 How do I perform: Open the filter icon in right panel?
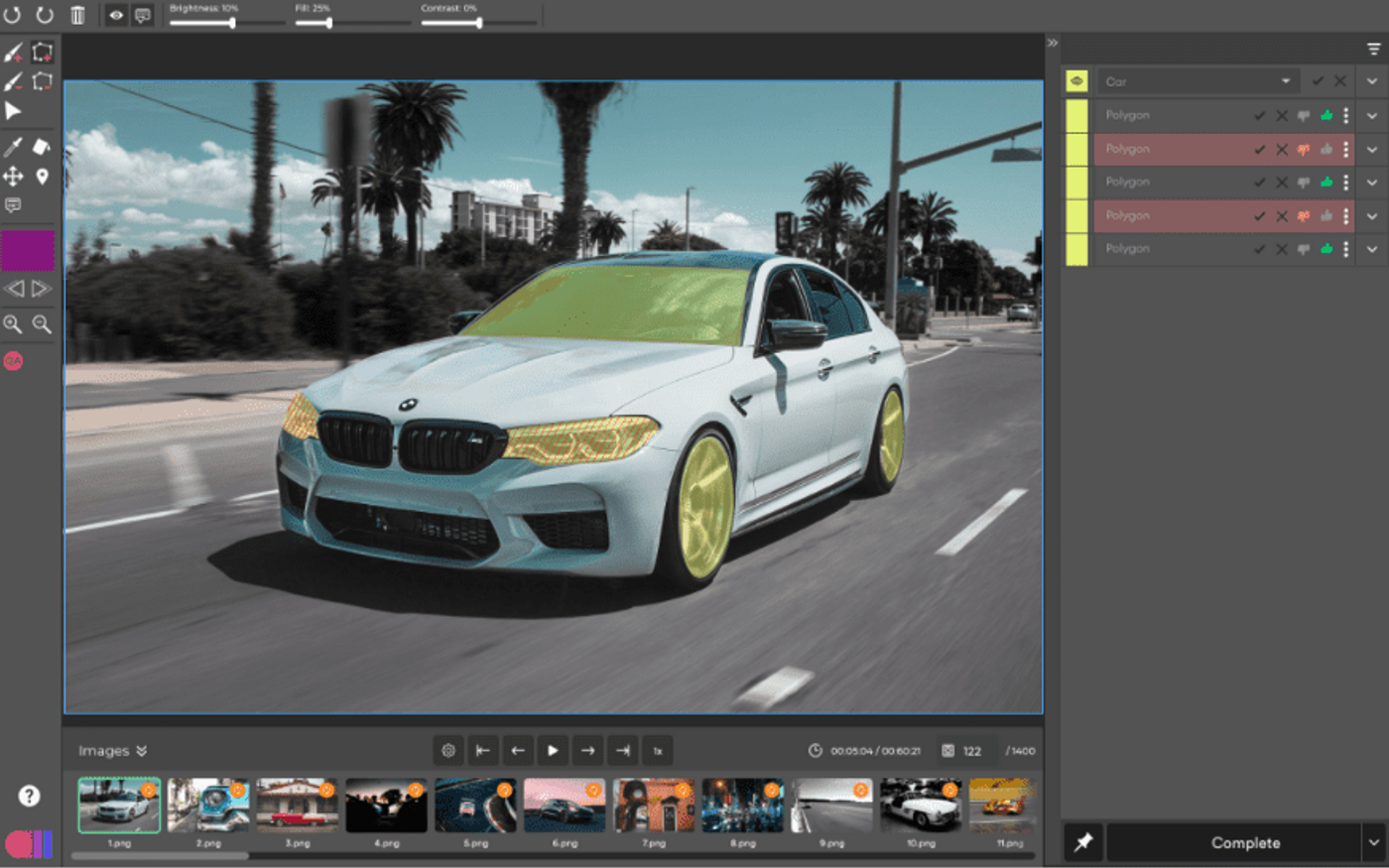(1374, 49)
